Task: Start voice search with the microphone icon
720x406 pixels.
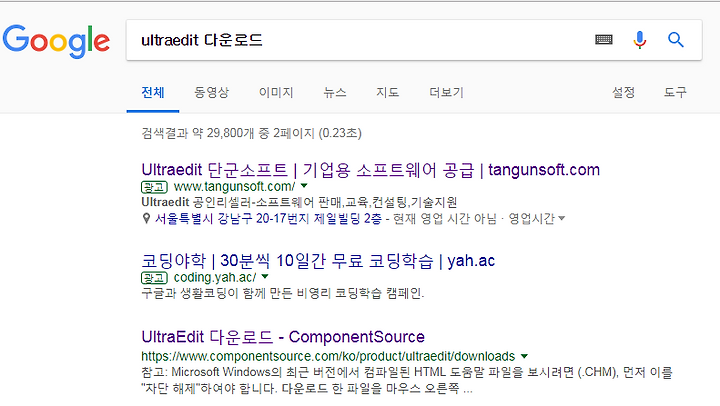Action: pos(639,40)
